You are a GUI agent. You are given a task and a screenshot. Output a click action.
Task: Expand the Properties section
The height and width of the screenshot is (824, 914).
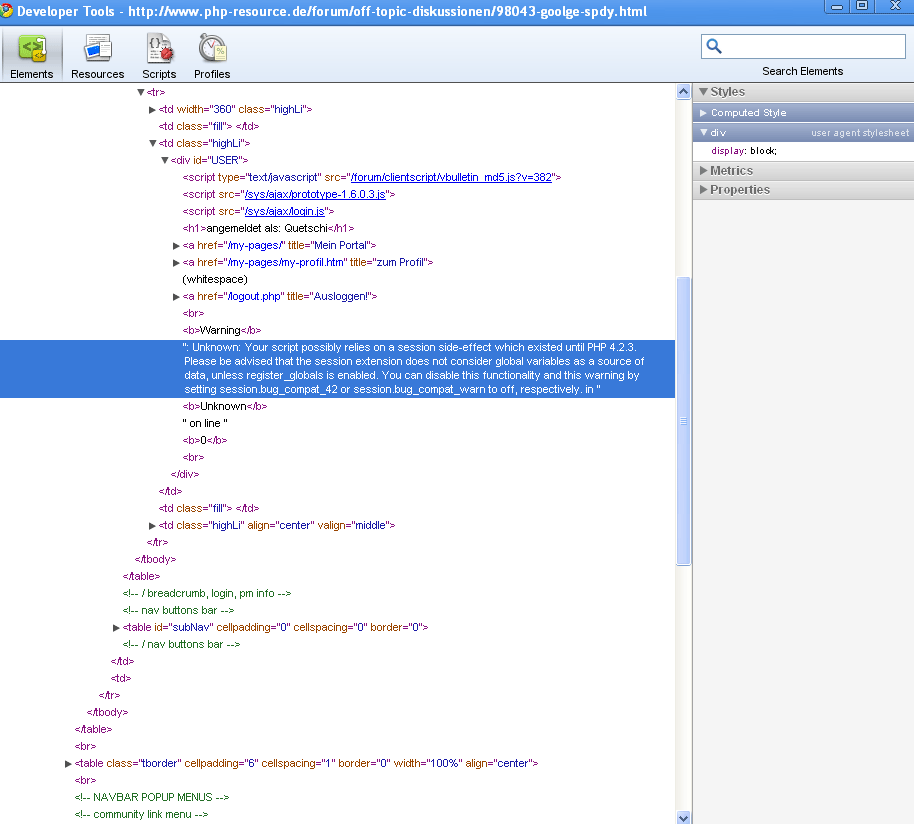(739, 190)
